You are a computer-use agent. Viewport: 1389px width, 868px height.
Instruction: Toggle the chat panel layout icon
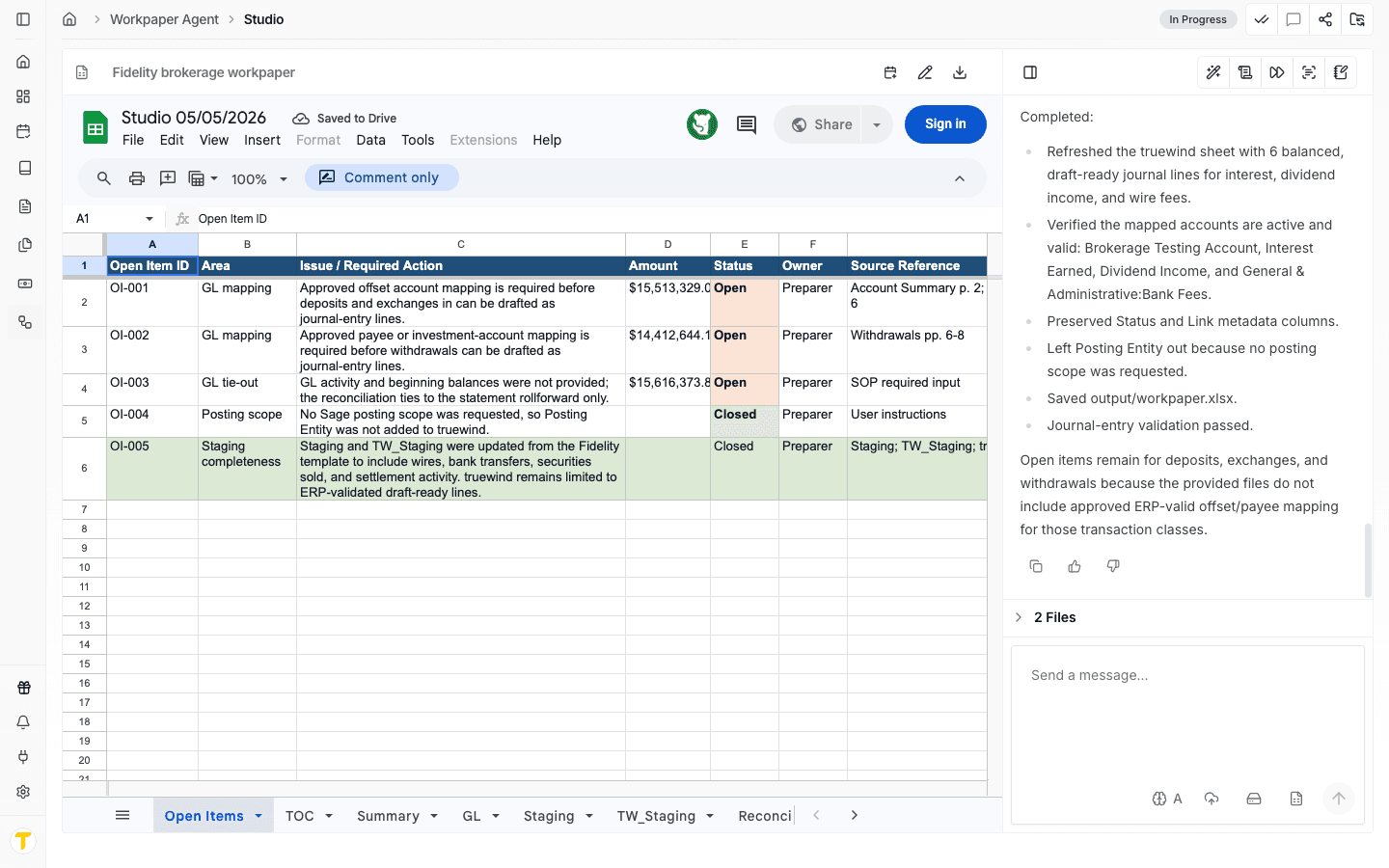pyautogui.click(x=1030, y=72)
